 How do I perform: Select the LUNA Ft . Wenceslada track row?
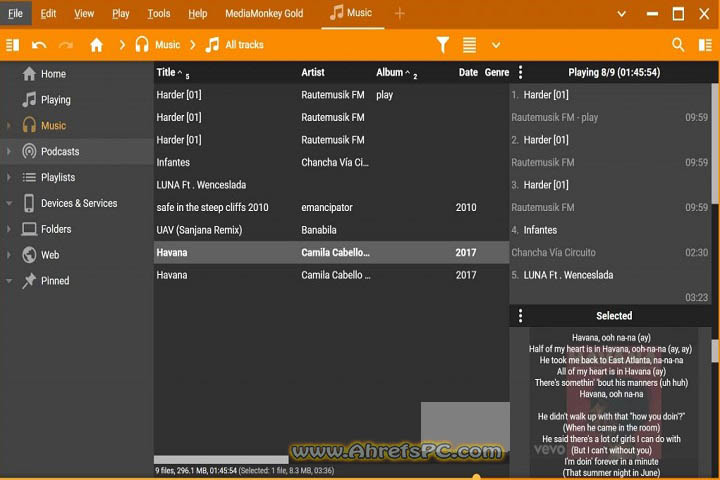click(331, 185)
